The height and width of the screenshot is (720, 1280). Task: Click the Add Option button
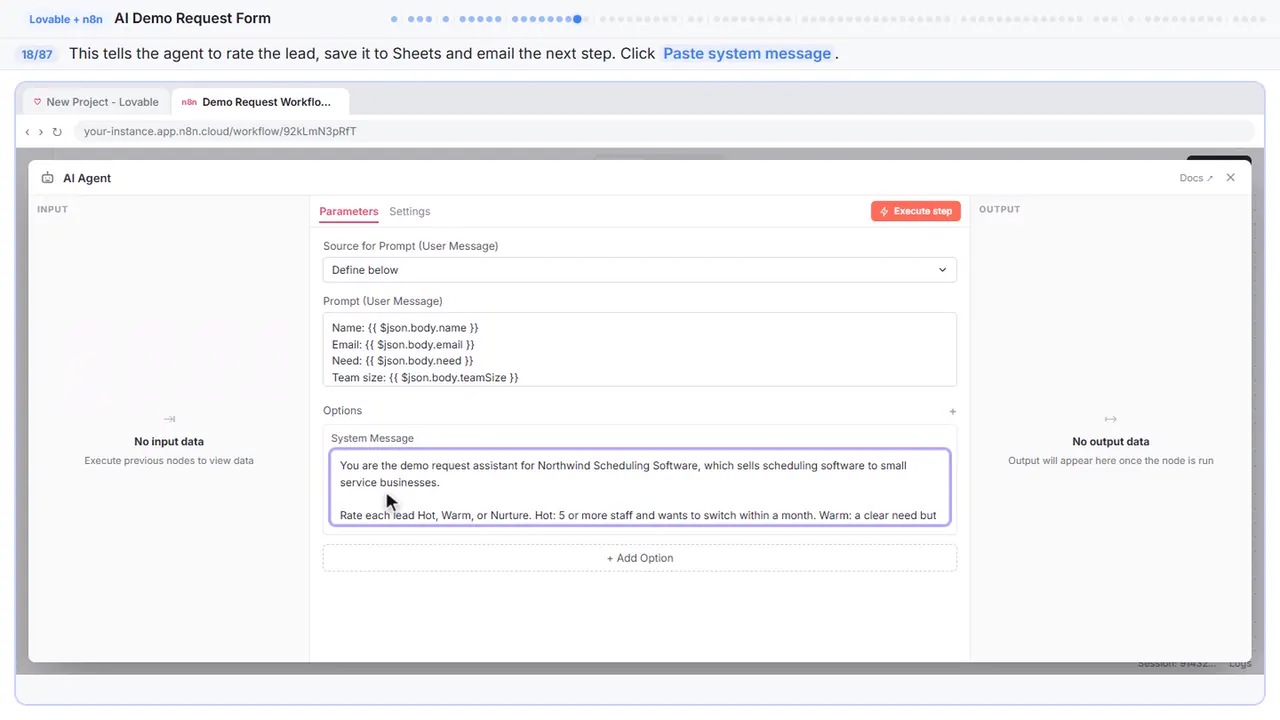point(640,558)
